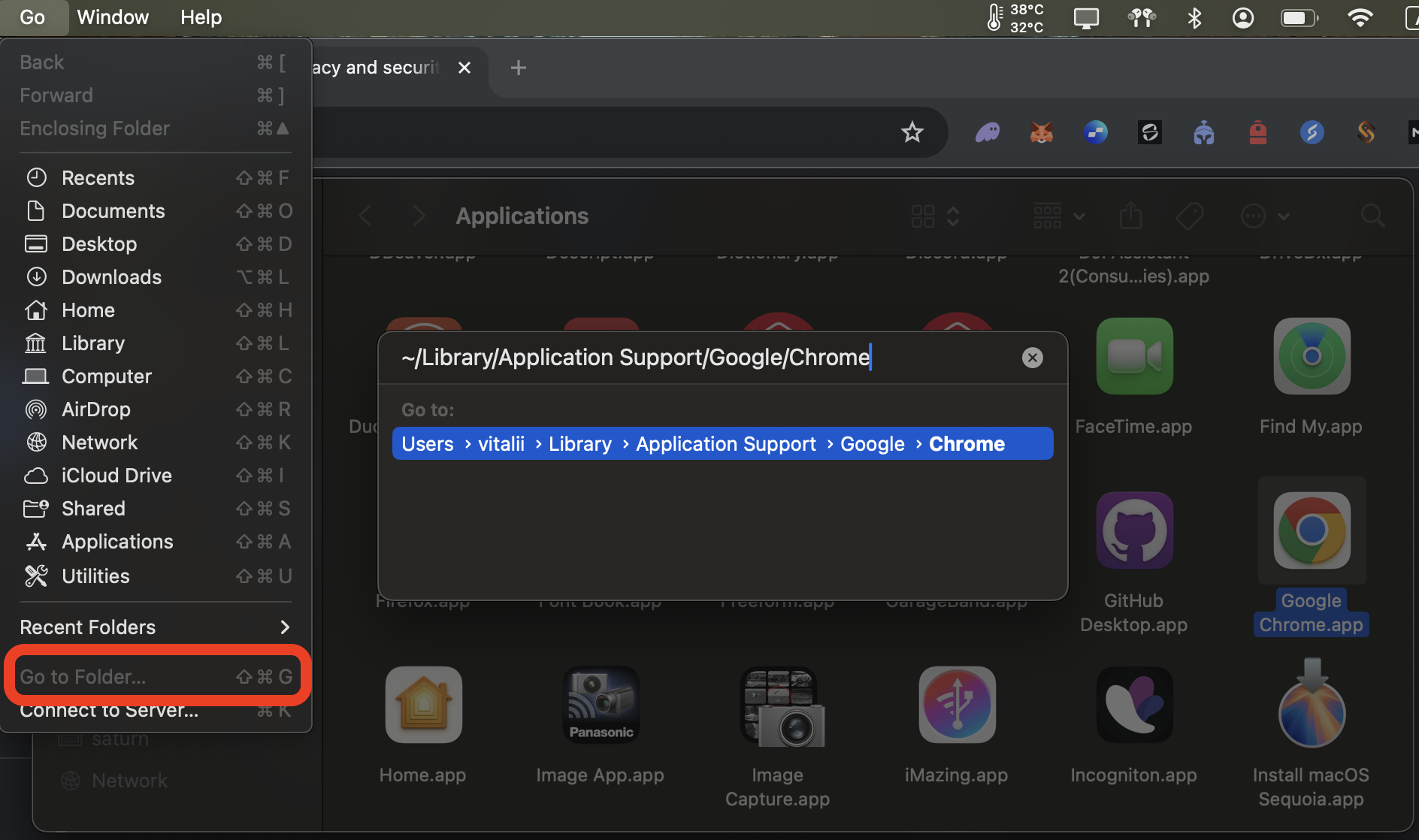Choose Shared from Go menu
Viewport: 1419px width, 840px height.
[x=156, y=509]
